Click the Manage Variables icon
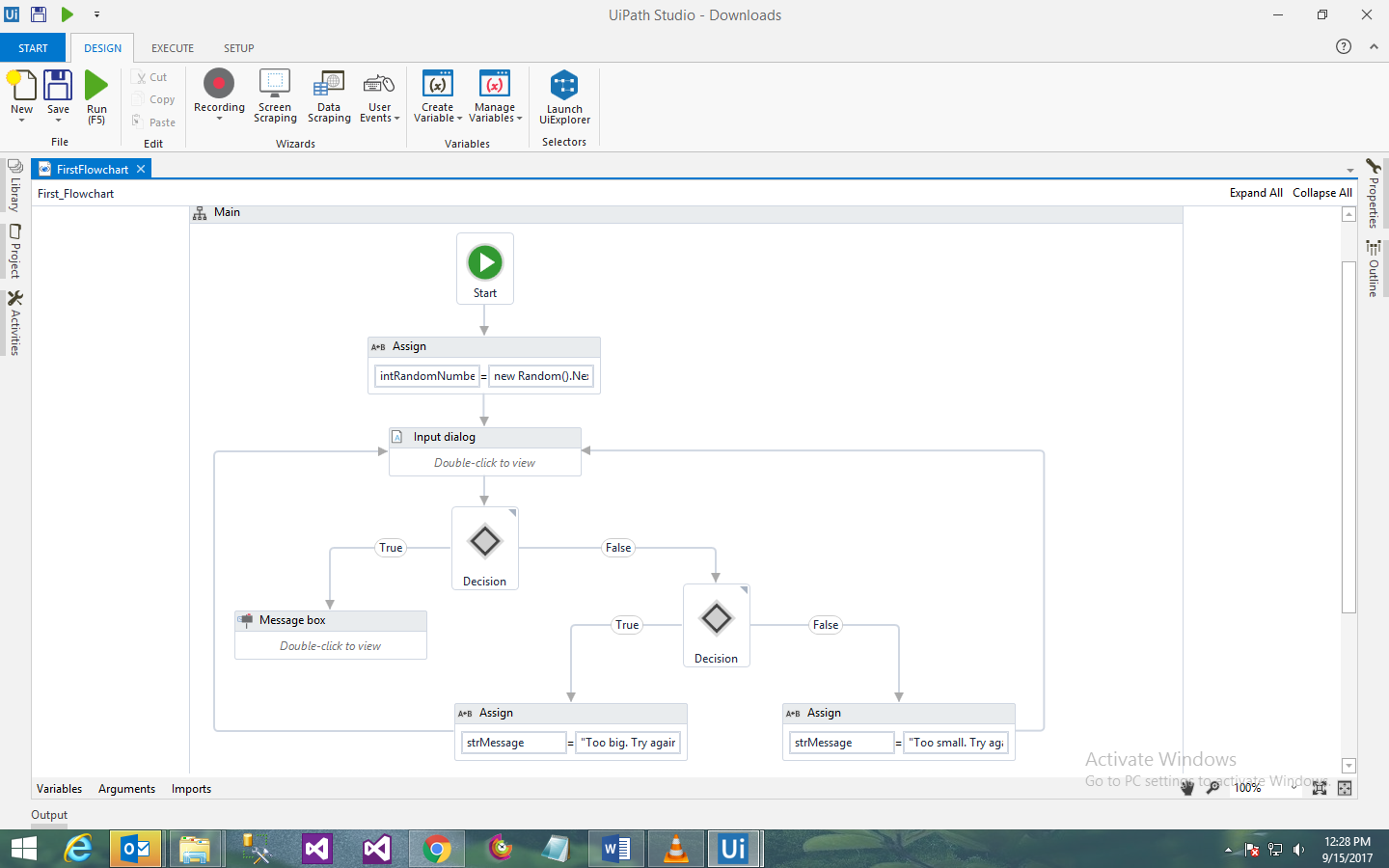The image size is (1389, 868). (495, 84)
